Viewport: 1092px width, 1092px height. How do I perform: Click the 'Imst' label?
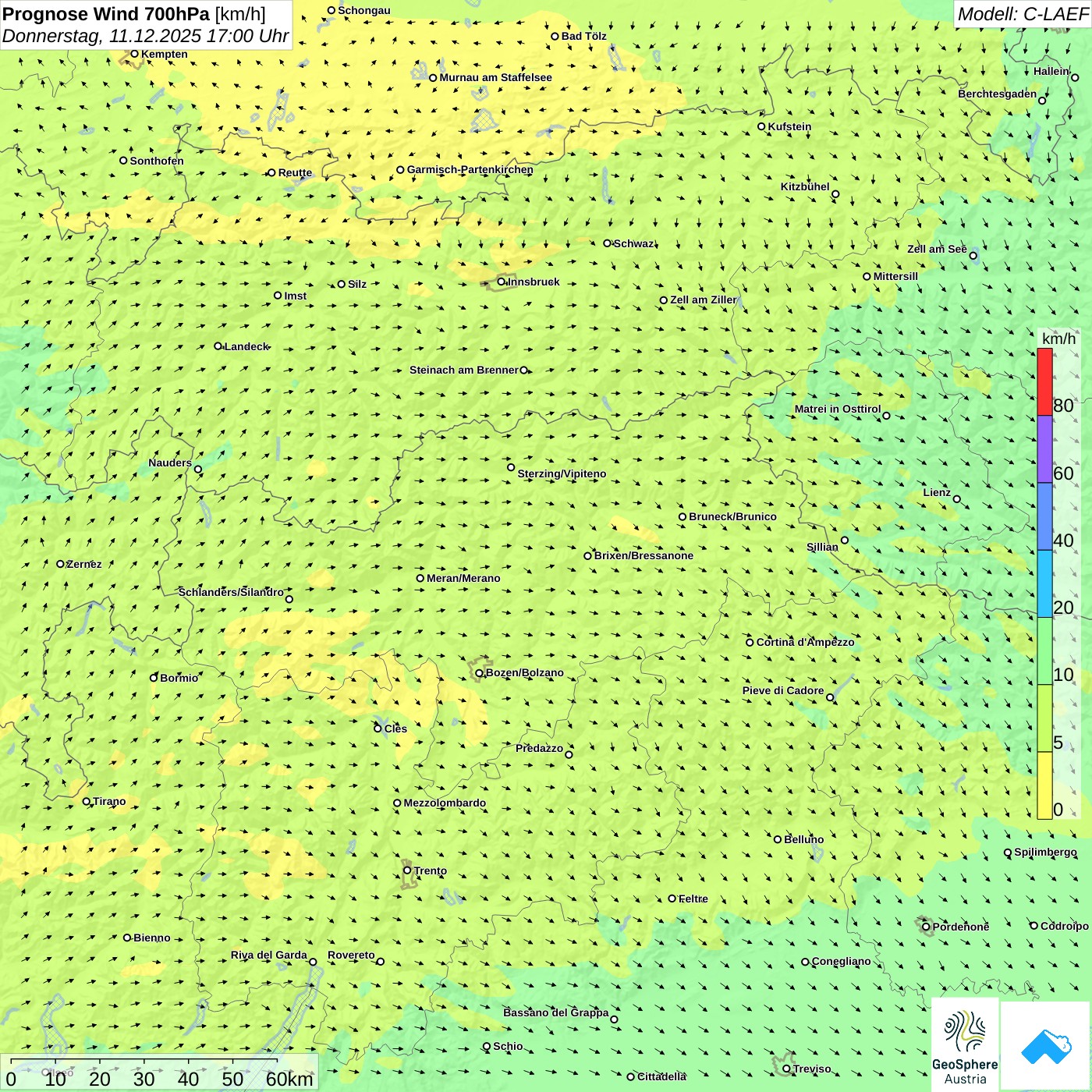[x=295, y=296]
